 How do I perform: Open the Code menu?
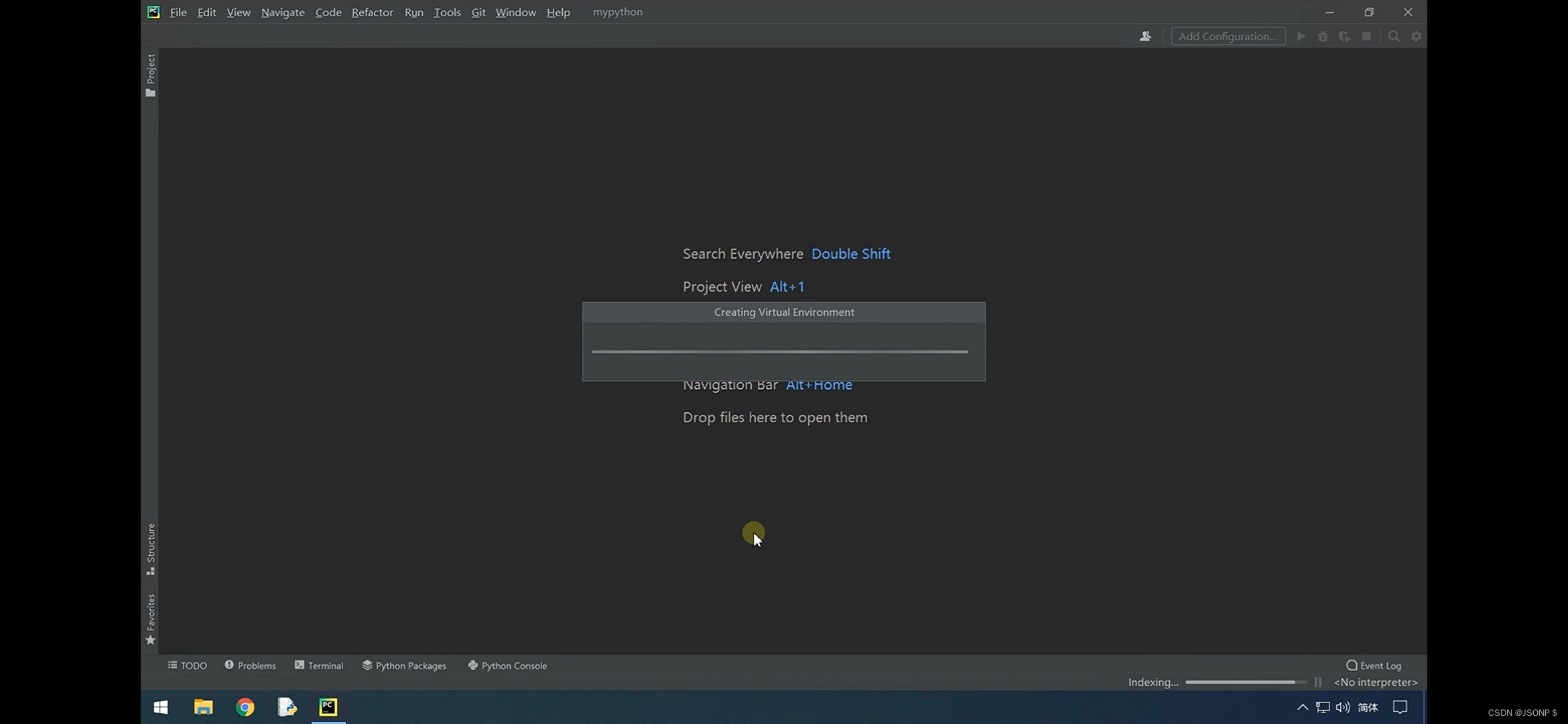[328, 12]
